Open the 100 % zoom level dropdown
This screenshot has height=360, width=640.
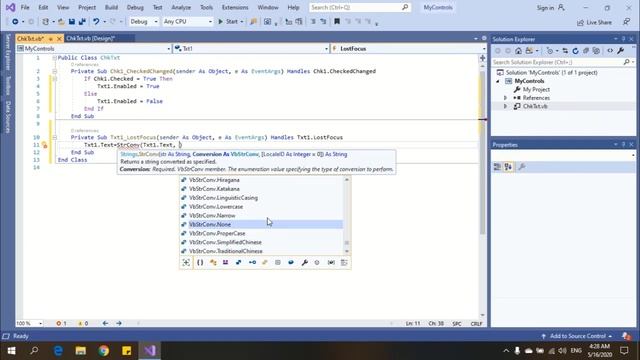pyautogui.click(x=29, y=323)
